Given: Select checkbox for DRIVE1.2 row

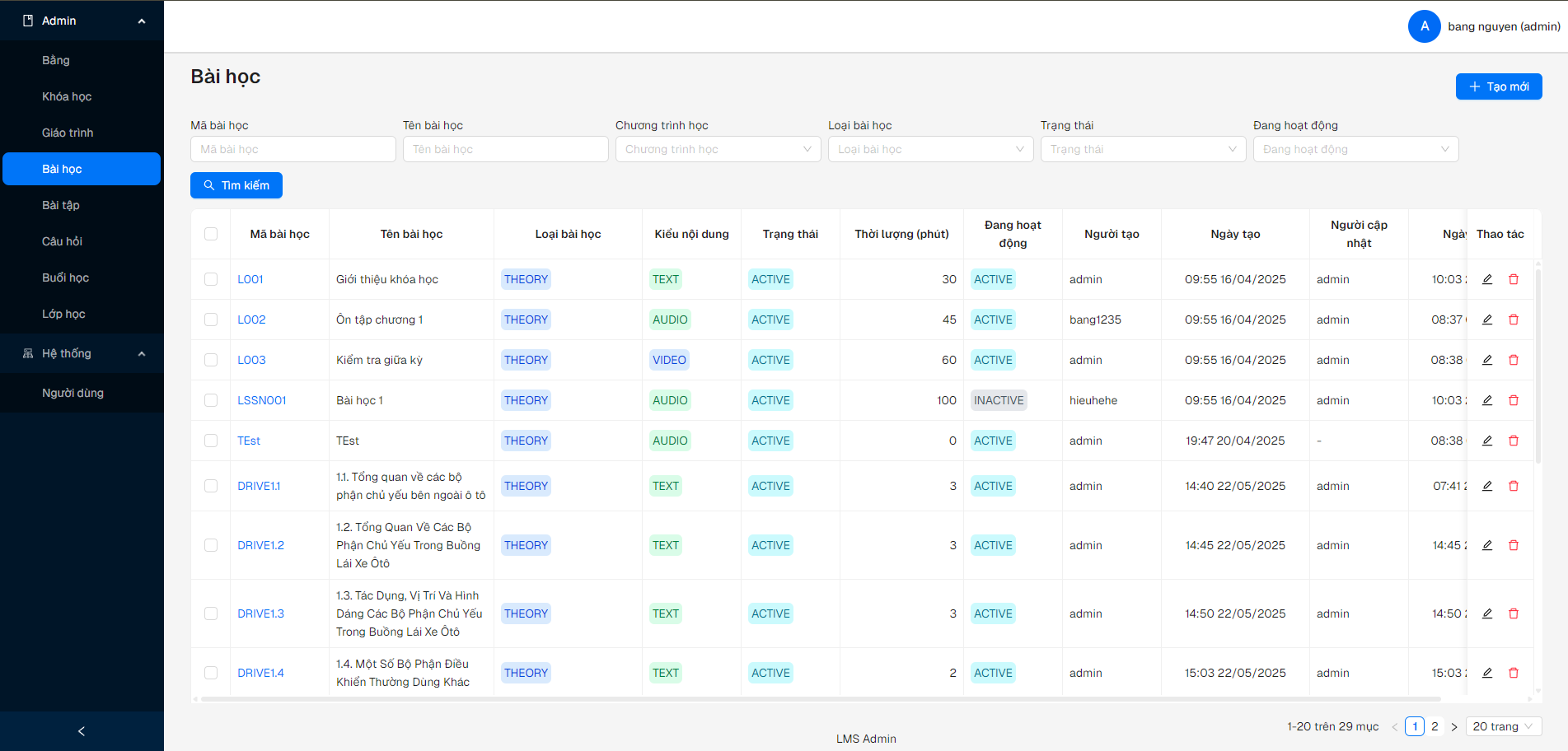Looking at the screenshot, I should [x=211, y=545].
